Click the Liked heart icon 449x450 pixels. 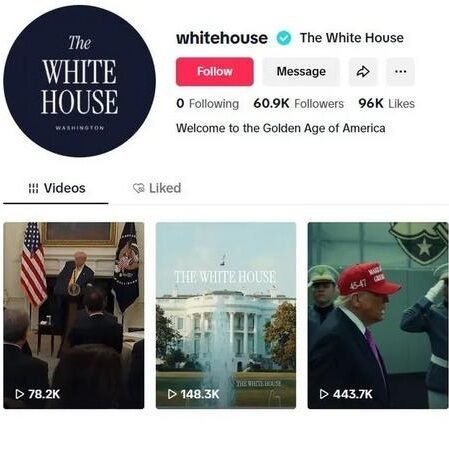138,188
